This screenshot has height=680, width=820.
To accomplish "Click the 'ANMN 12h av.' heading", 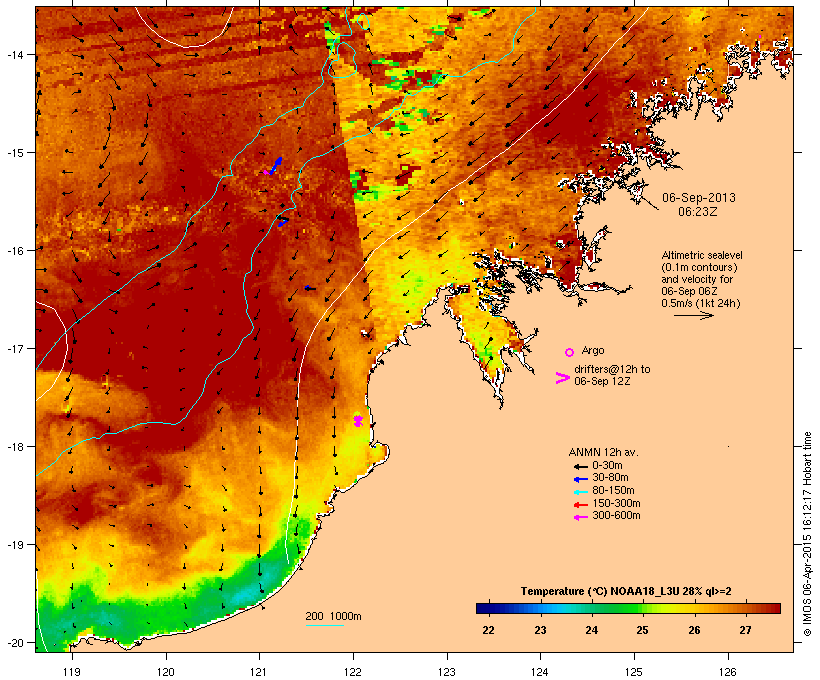I will tap(603, 452).
